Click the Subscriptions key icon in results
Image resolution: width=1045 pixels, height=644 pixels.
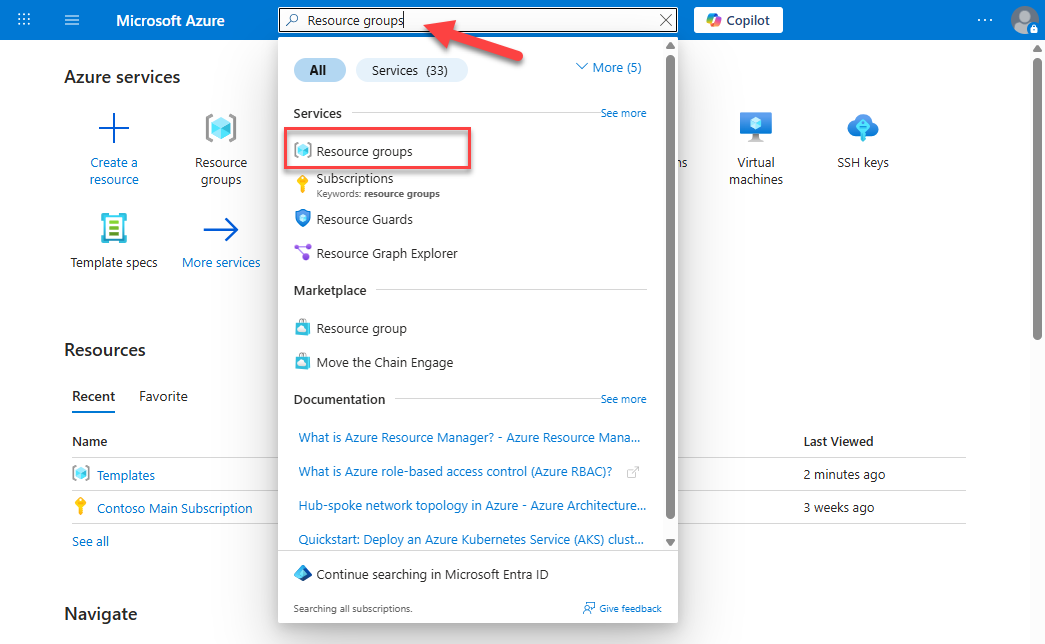coord(303,184)
